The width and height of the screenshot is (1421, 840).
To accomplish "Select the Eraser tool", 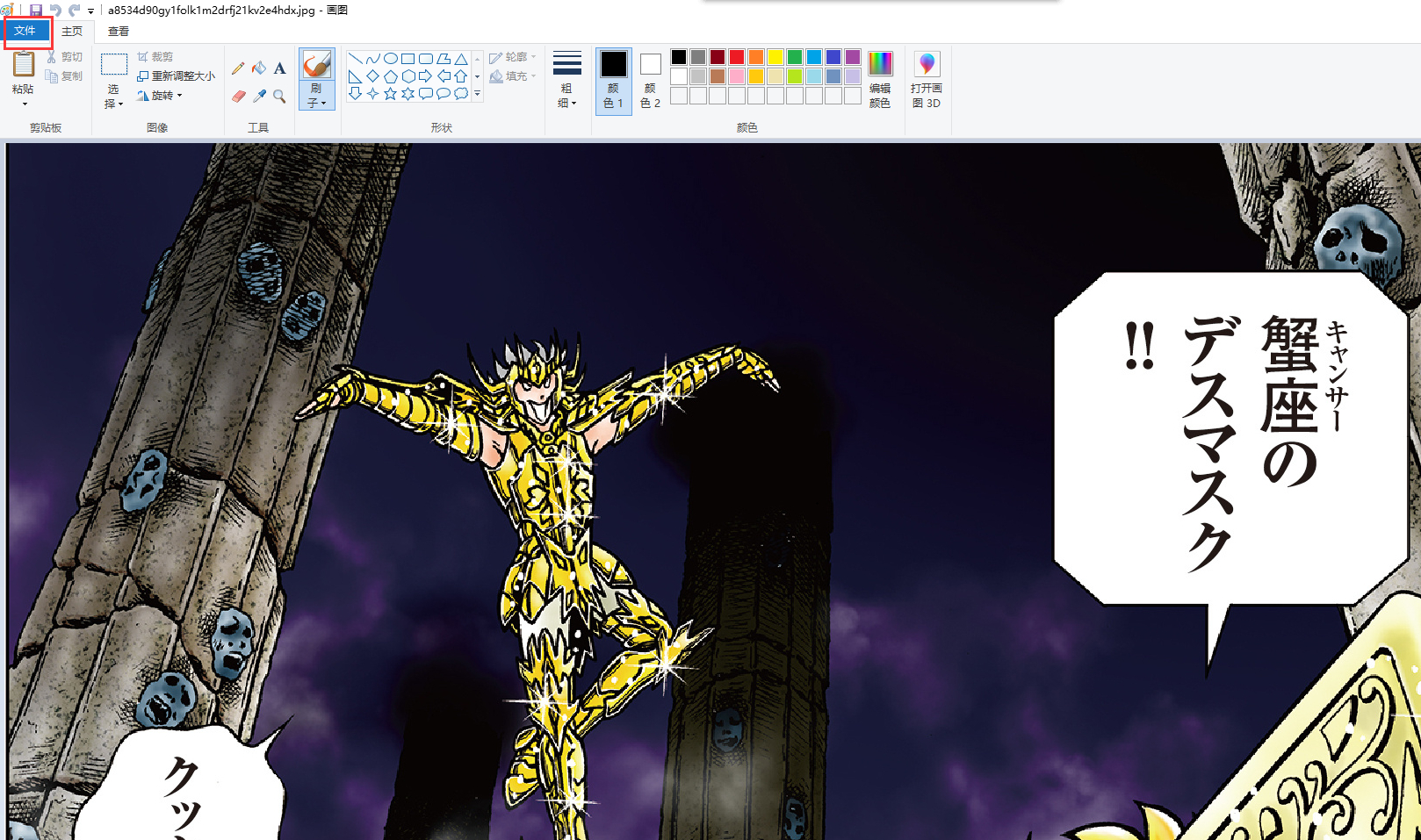I will pyautogui.click(x=238, y=97).
